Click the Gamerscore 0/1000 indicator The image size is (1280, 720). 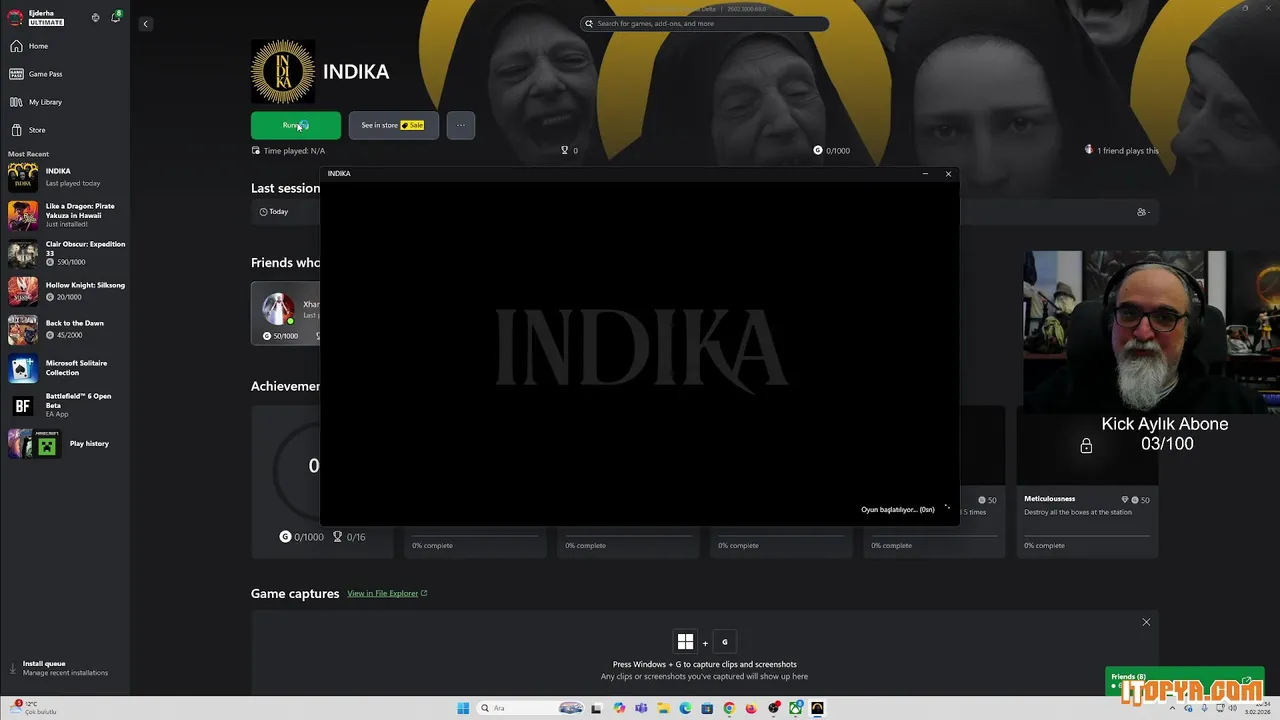[x=832, y=150]
